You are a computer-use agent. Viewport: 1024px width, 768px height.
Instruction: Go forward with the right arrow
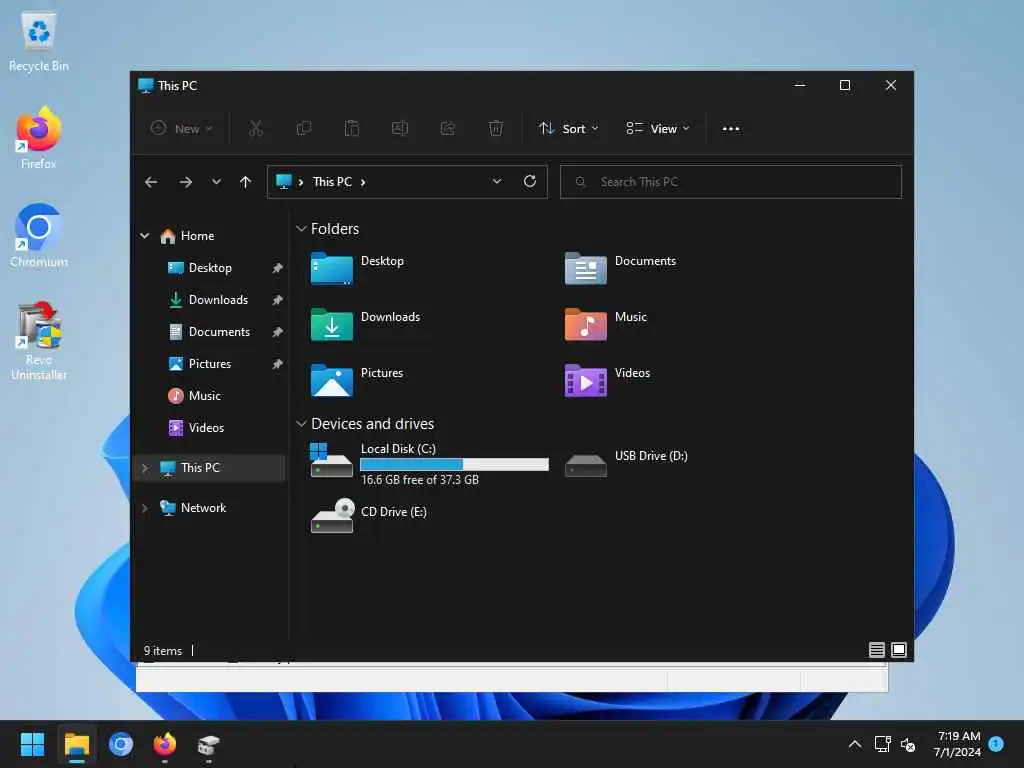pyautogui.click(x=185, y=182)
